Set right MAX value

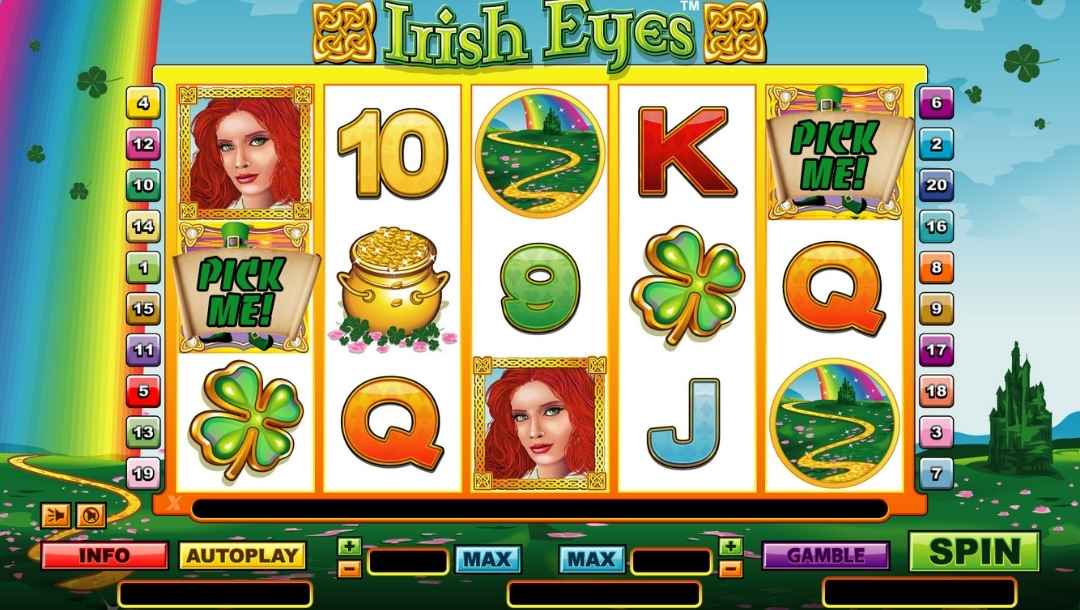click(x=592, y=560)
